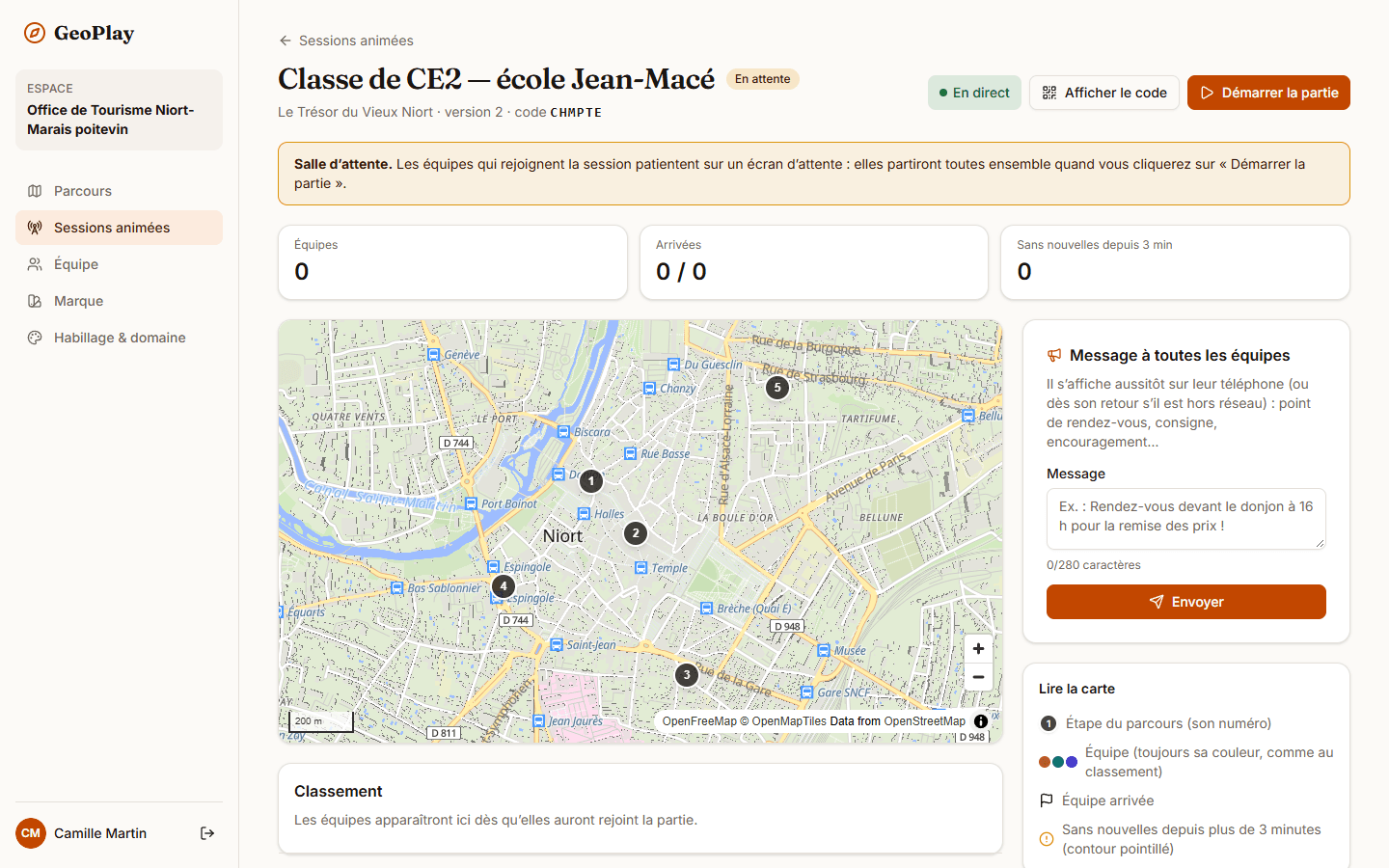1389x868 pixels.
Task: Click the Sans nouvelles depuis 3 min card
Action: point(1175,262)
